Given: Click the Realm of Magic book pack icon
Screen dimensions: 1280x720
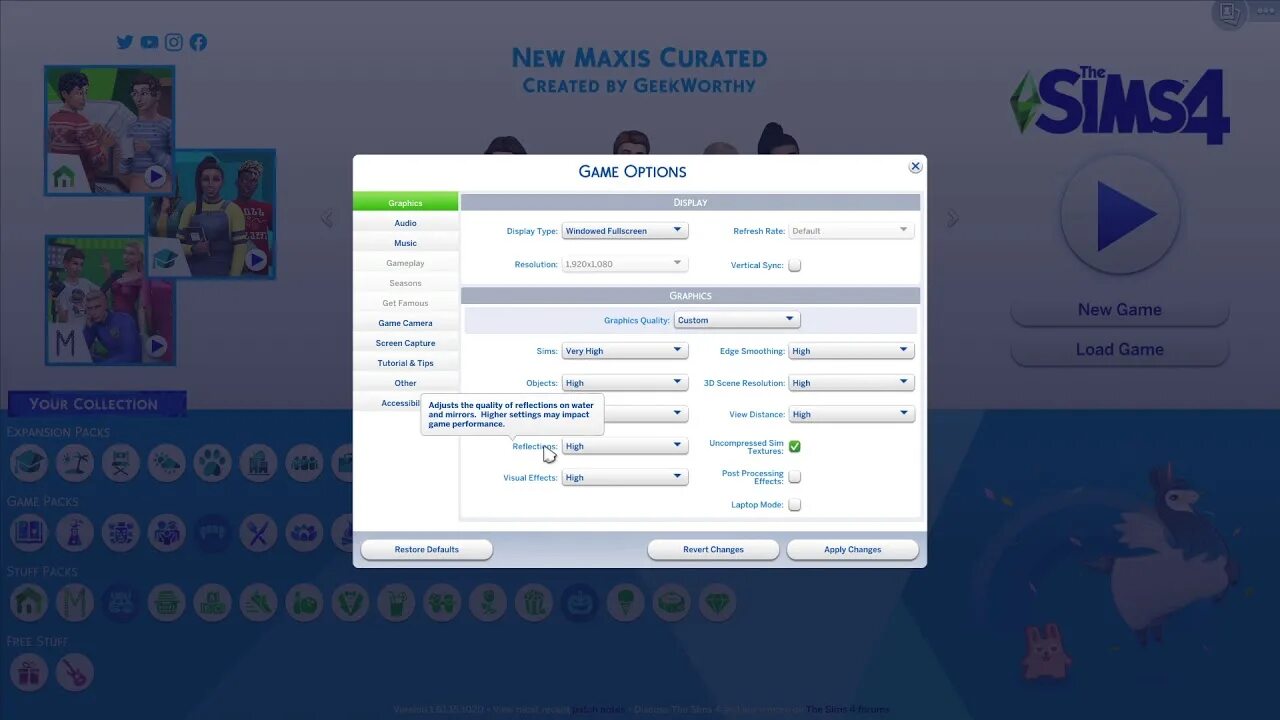Looking at the screenshot, I should click(x=28, y=533).
